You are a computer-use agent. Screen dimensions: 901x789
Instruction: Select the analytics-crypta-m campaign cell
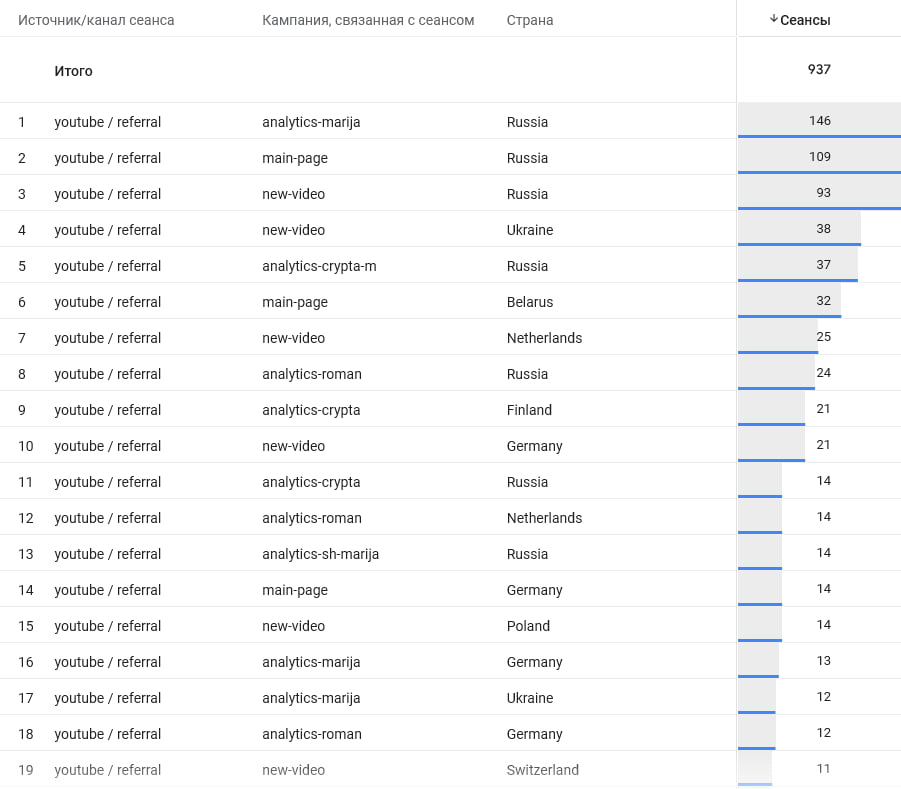319,266
